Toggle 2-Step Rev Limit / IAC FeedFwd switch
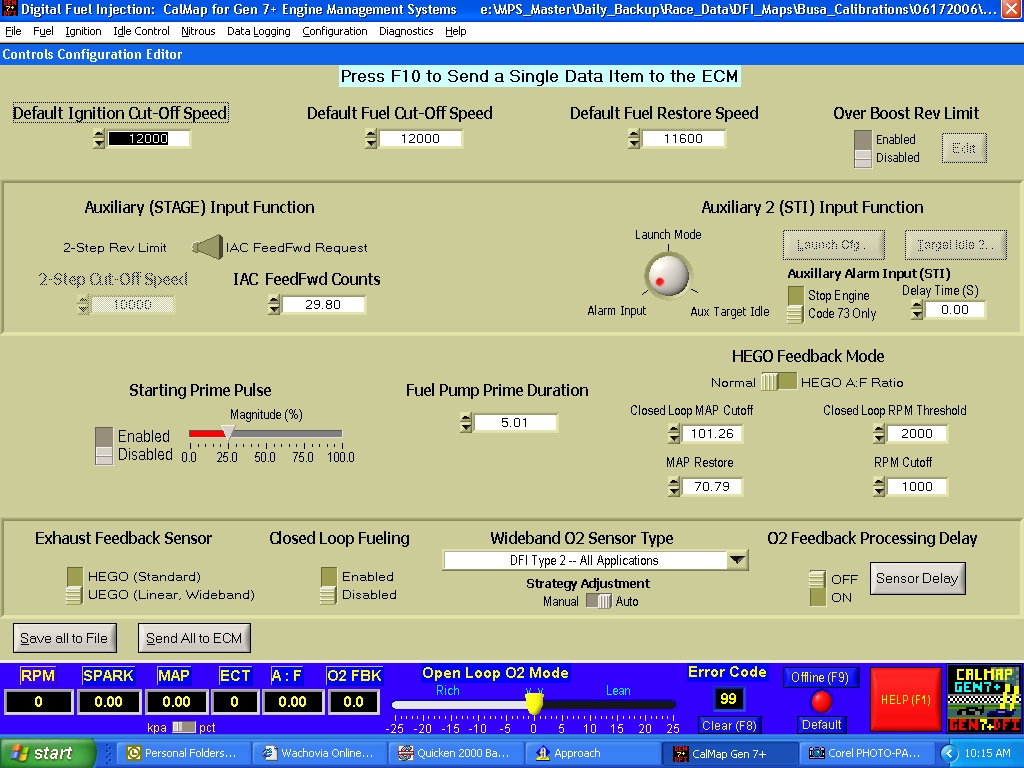 click(208, 248)
